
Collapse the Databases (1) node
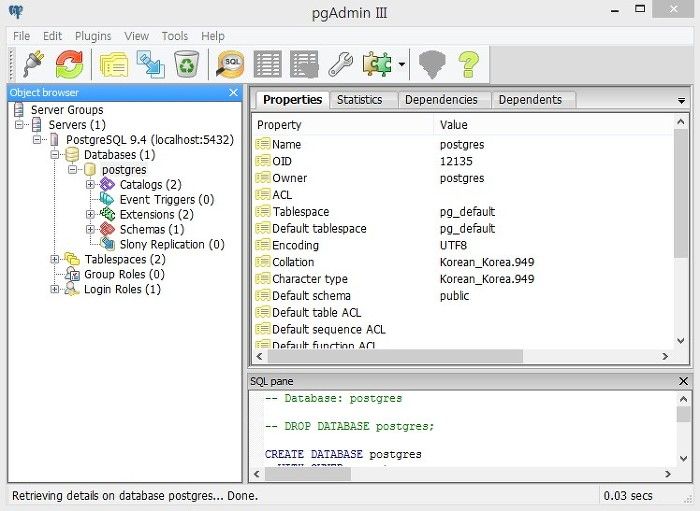pyautogui.click(x=54, y=155)
